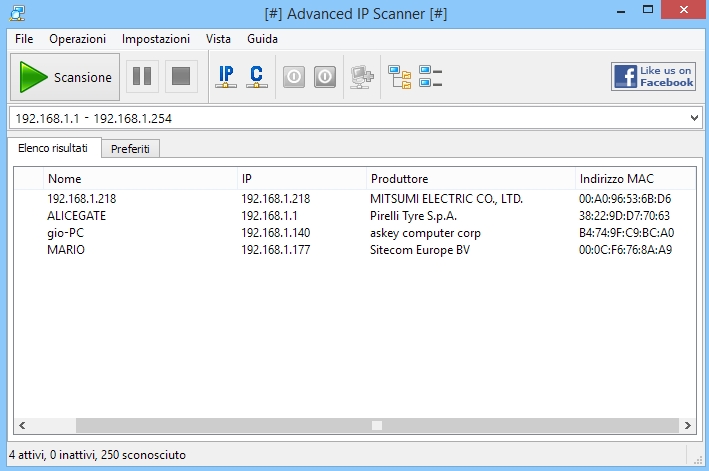
Task: Select the Elenco risultati tab
Action: pos(53,148)
